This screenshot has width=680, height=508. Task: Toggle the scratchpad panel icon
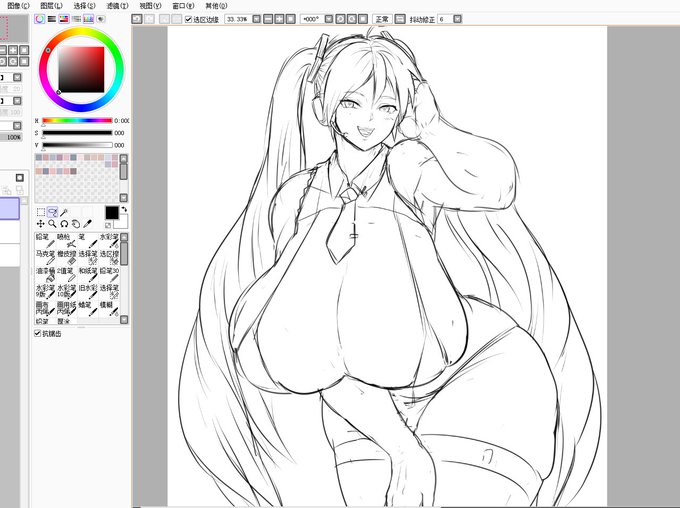(x=101, y=19)
